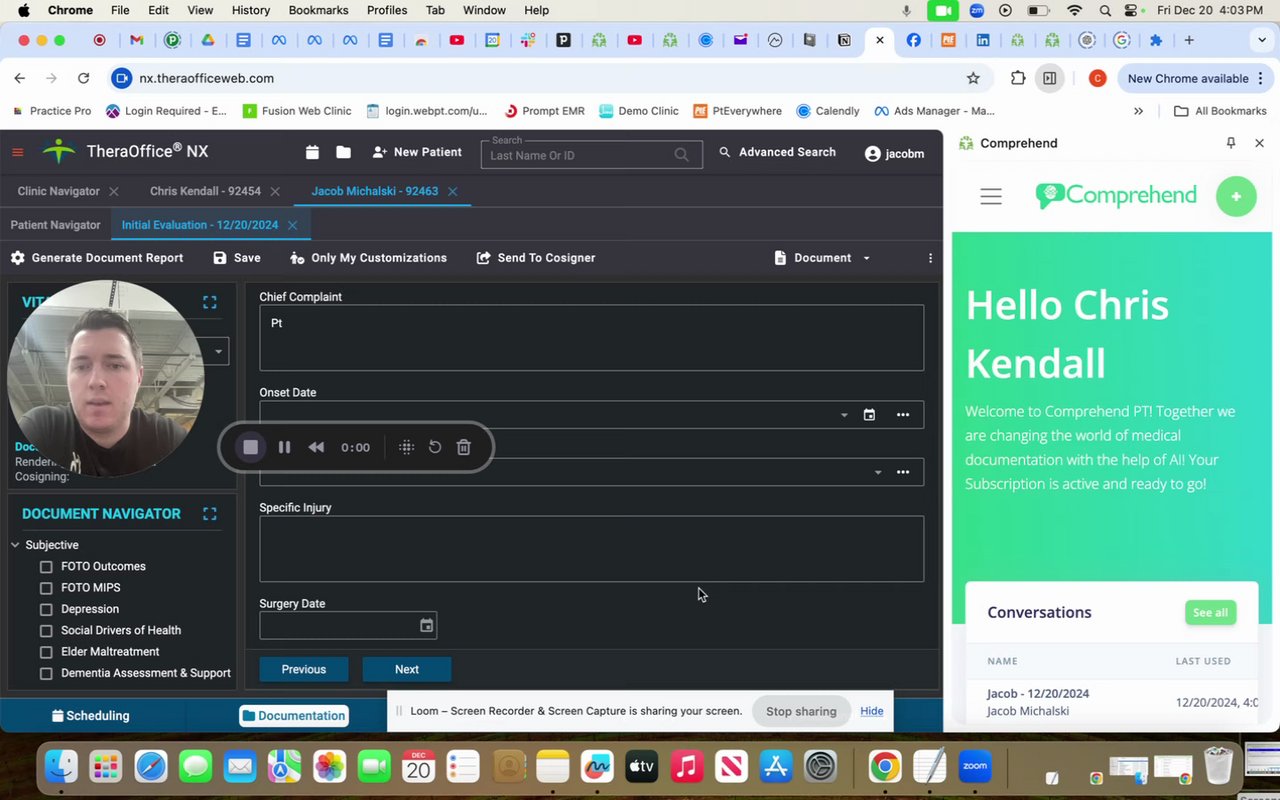Restart the Loom recording
The image size is (1280, 800).
pyautogui.click(x=435, y=447)
